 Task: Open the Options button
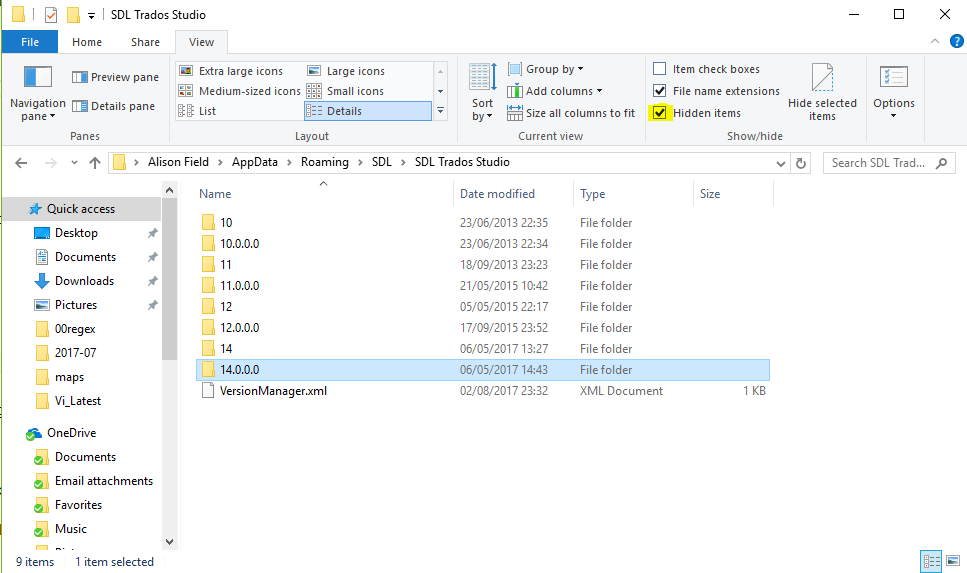click(x=894, y=93)
